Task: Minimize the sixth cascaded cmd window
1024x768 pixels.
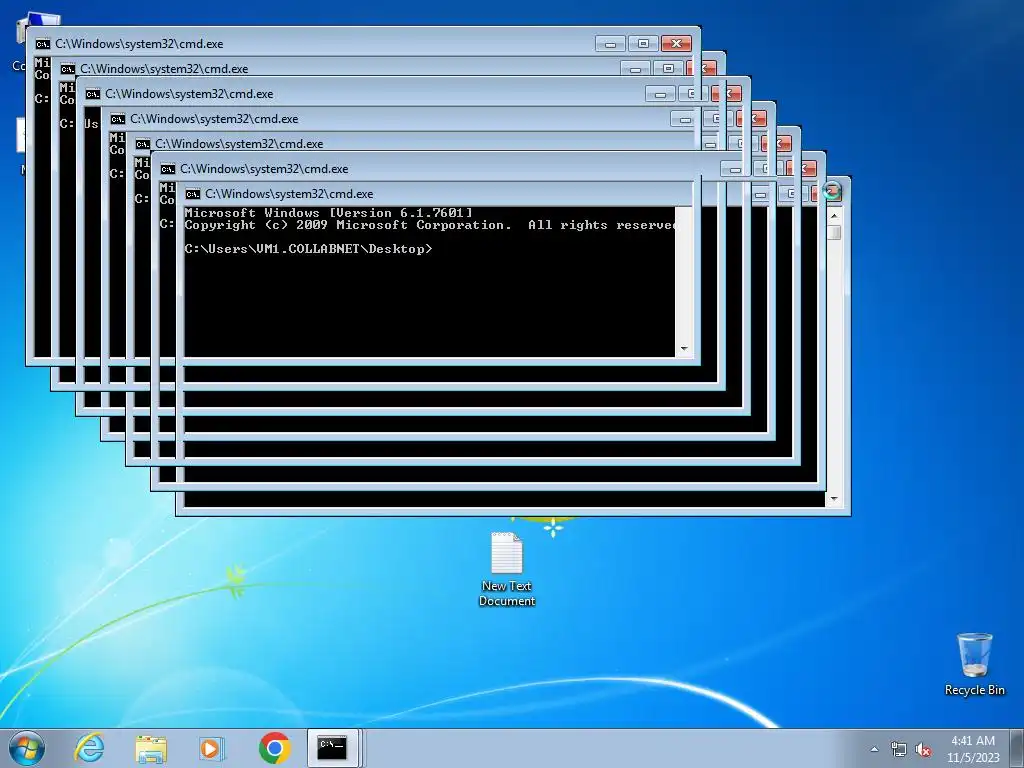Action: [x=735, y=169]
